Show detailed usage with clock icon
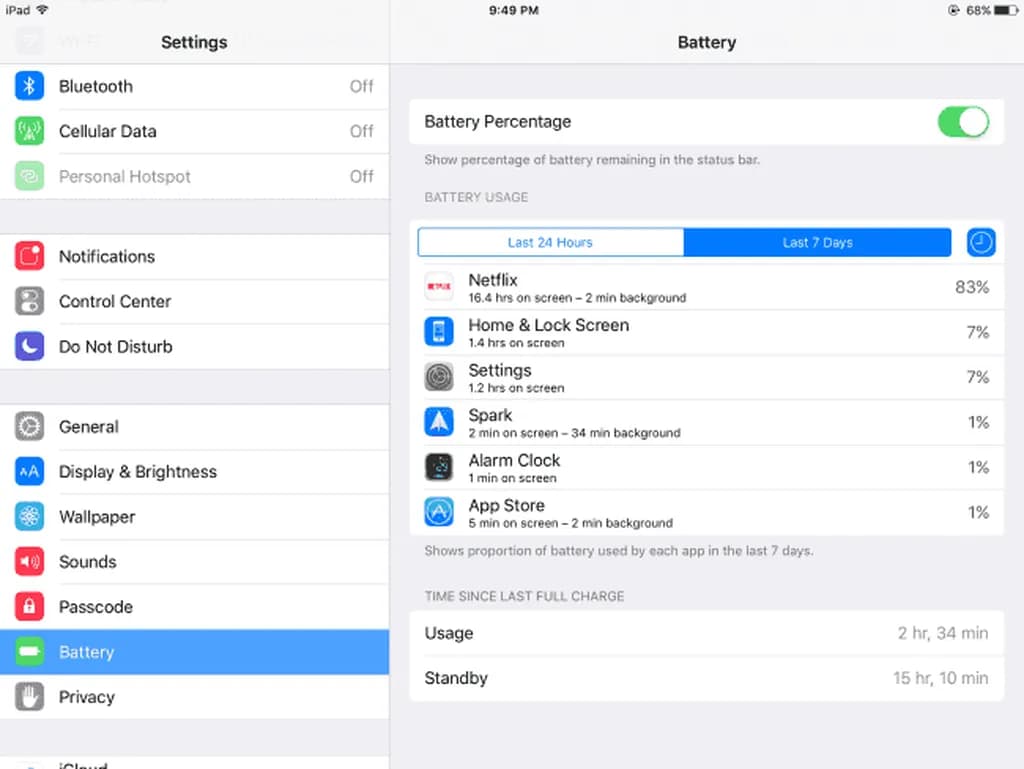Screen dimensions: 1024x769 point(981,243)
